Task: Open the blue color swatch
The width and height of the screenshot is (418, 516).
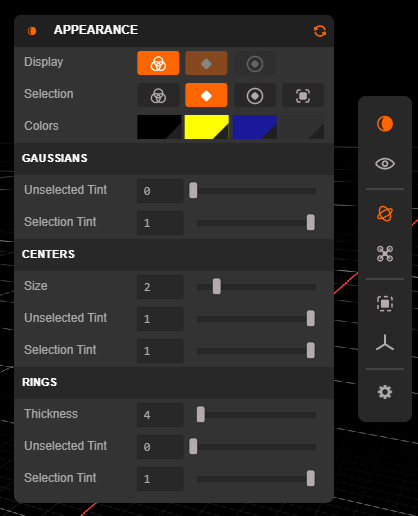Action: click(254, 127)
